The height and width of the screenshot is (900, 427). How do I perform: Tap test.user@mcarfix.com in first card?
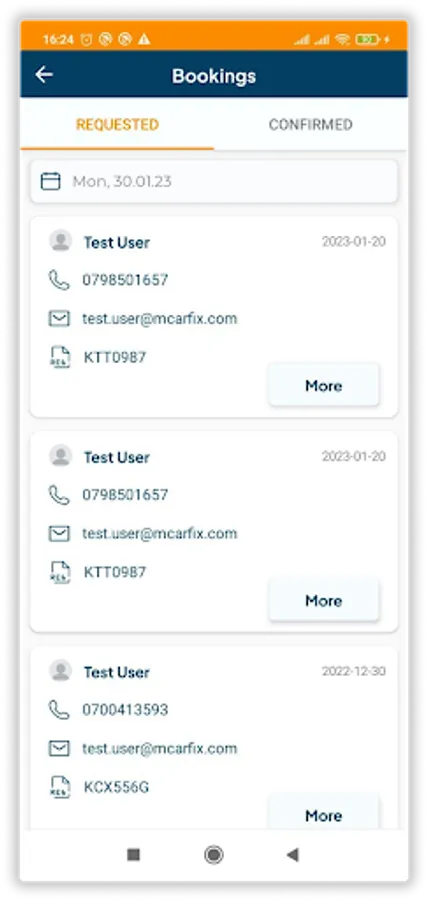click(160, 319)
